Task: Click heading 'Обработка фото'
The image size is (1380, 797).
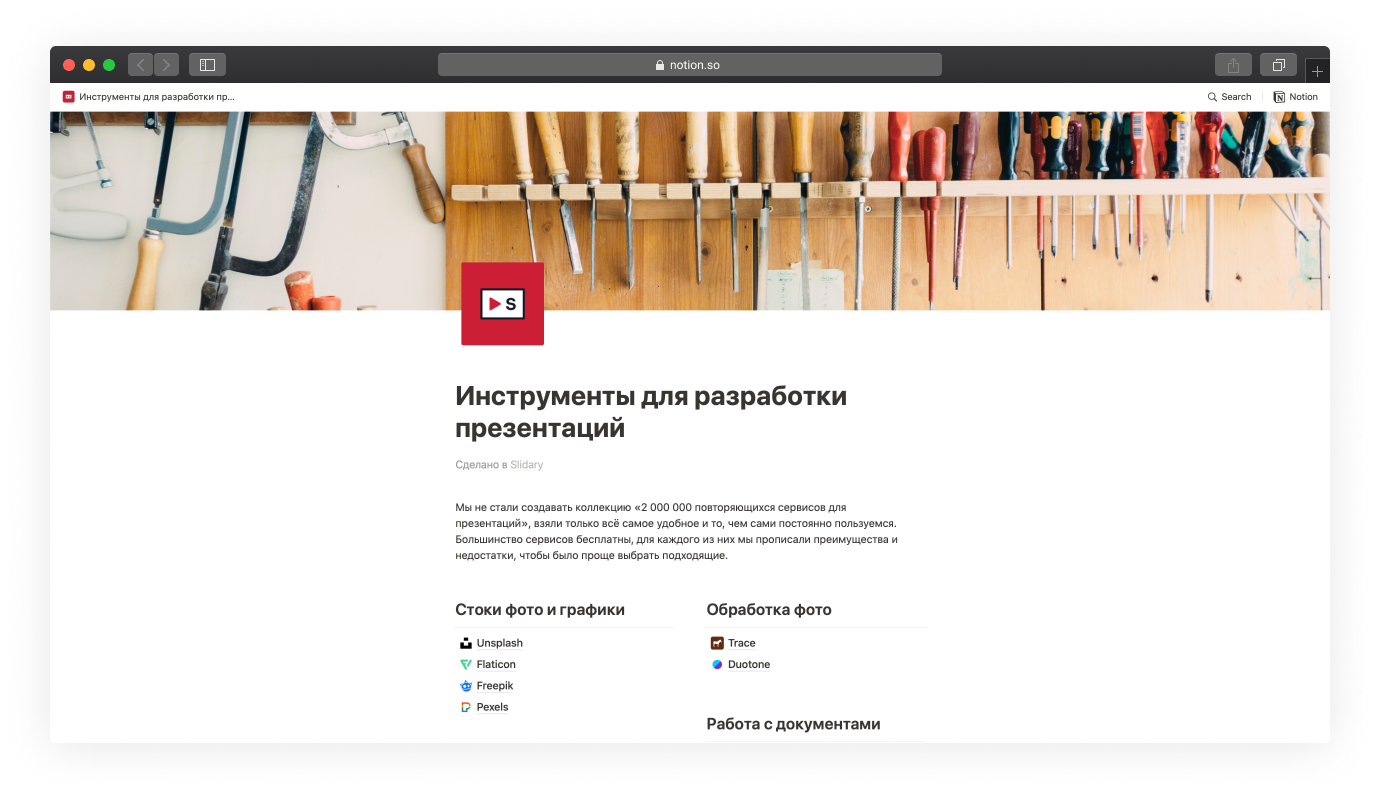Action: [x=769, y=610]
